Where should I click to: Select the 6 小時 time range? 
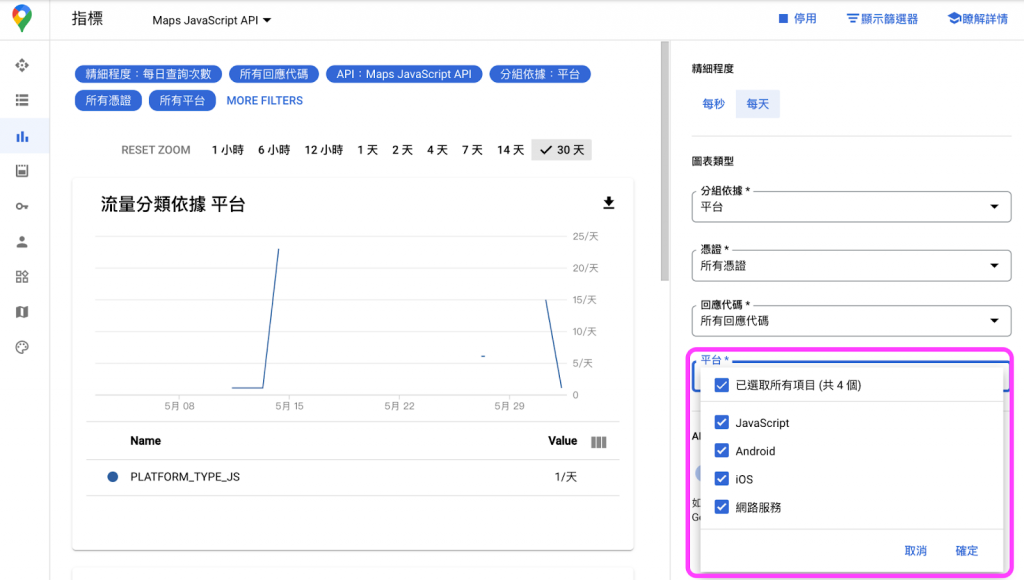(274, 150)
